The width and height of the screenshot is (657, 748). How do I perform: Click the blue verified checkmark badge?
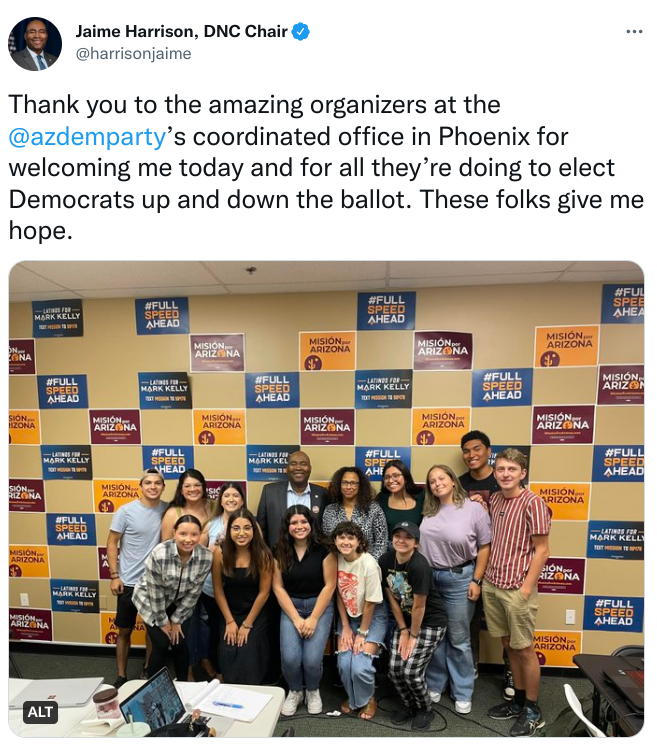(301, 31)
